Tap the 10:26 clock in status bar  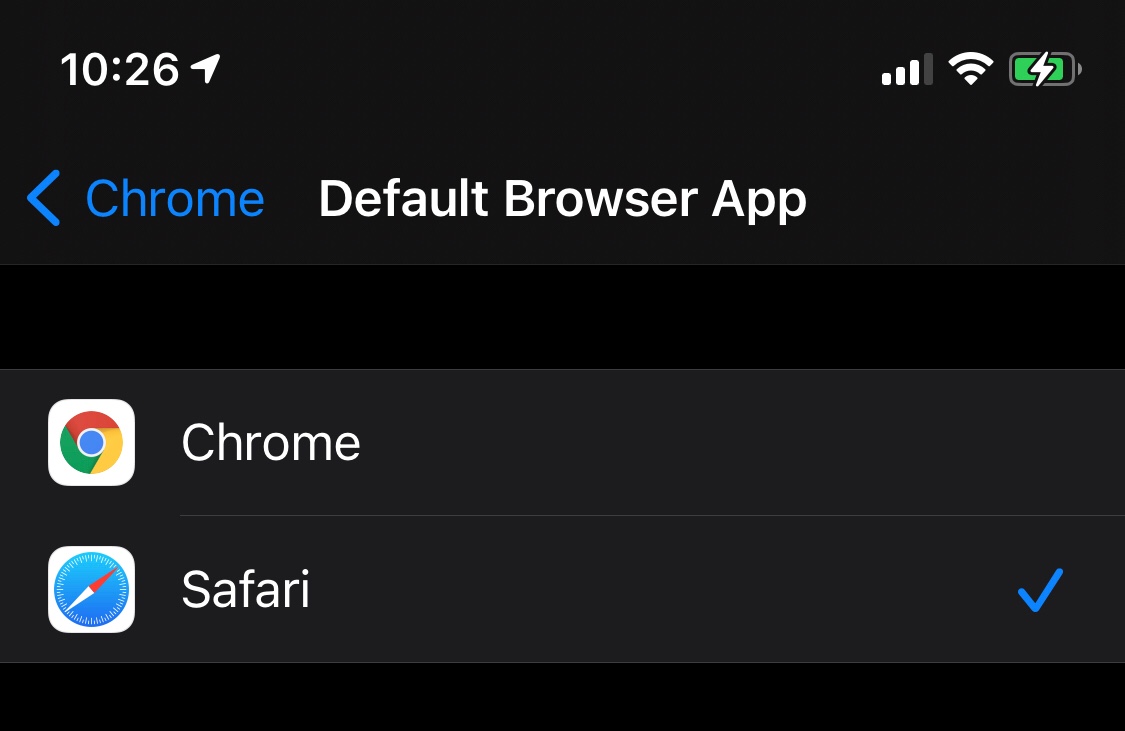(120, 70)
